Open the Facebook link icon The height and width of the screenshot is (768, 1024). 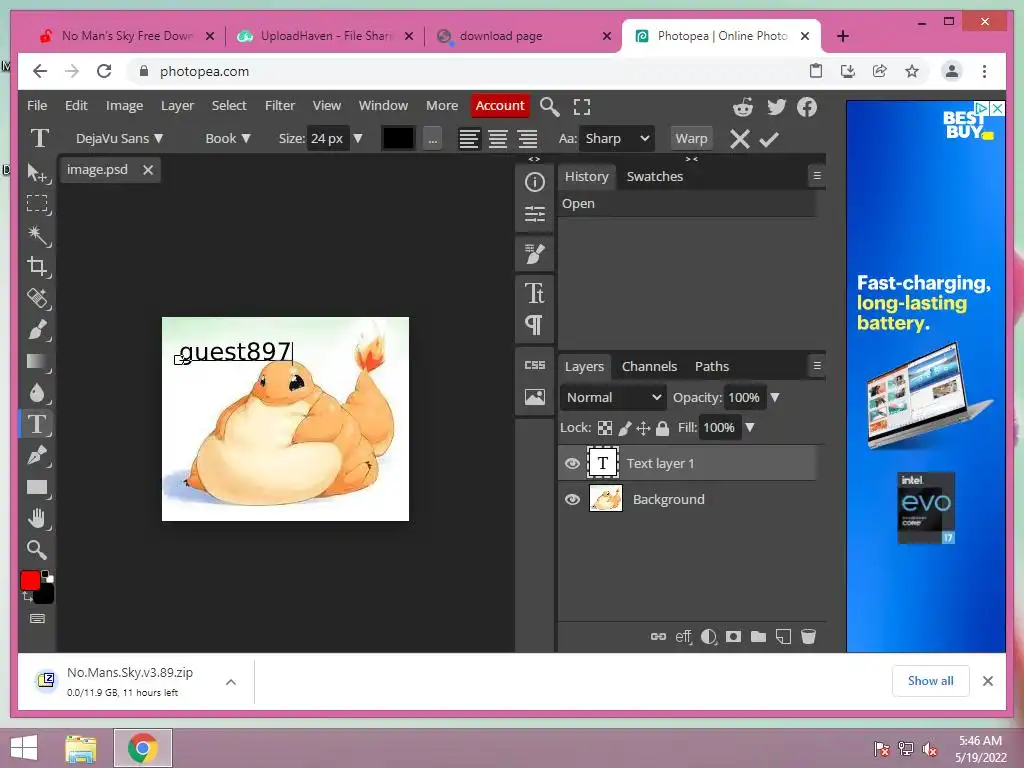tap(807, 106)
